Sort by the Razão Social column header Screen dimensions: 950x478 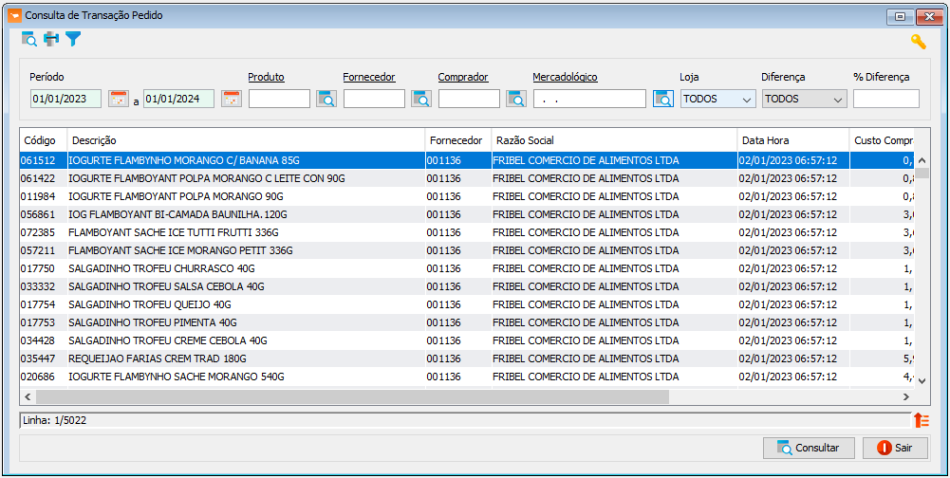point(614,141)
